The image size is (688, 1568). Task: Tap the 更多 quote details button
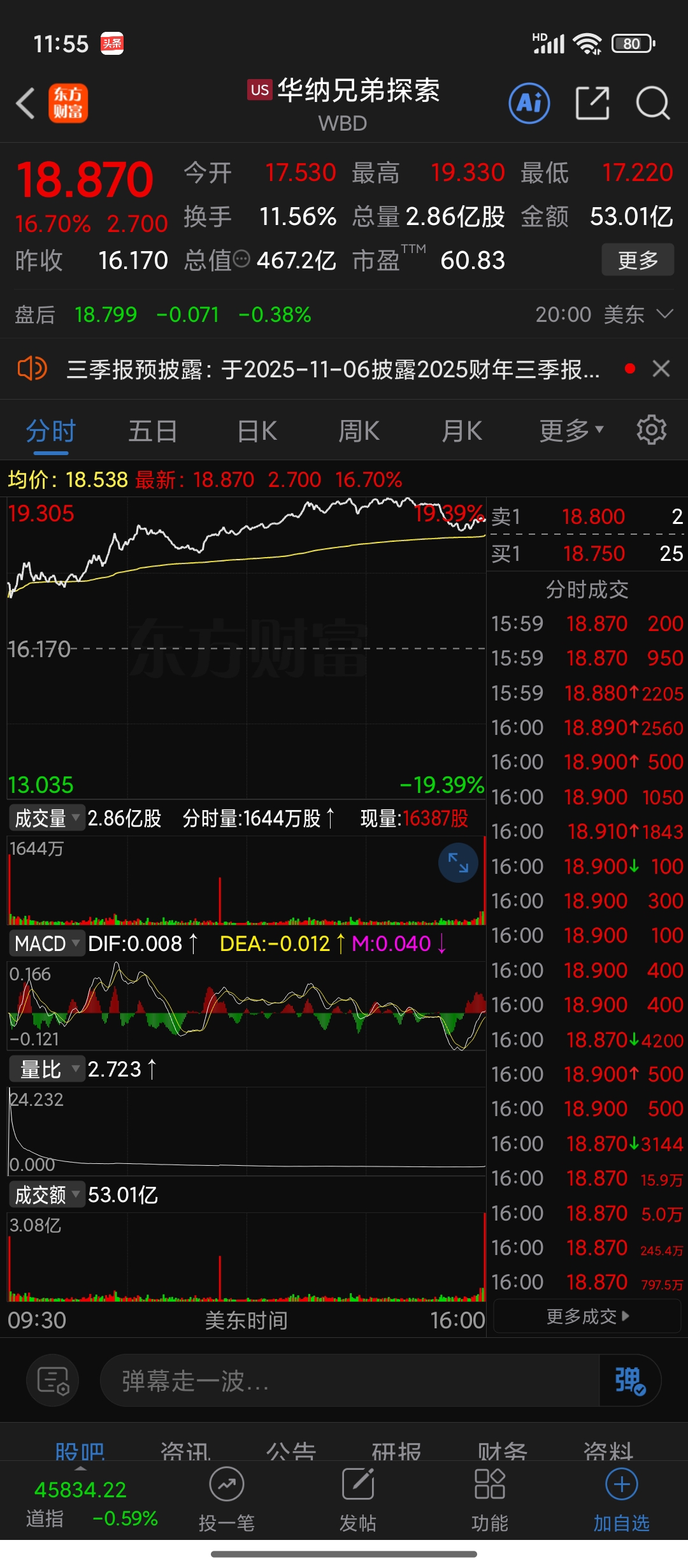638,259
